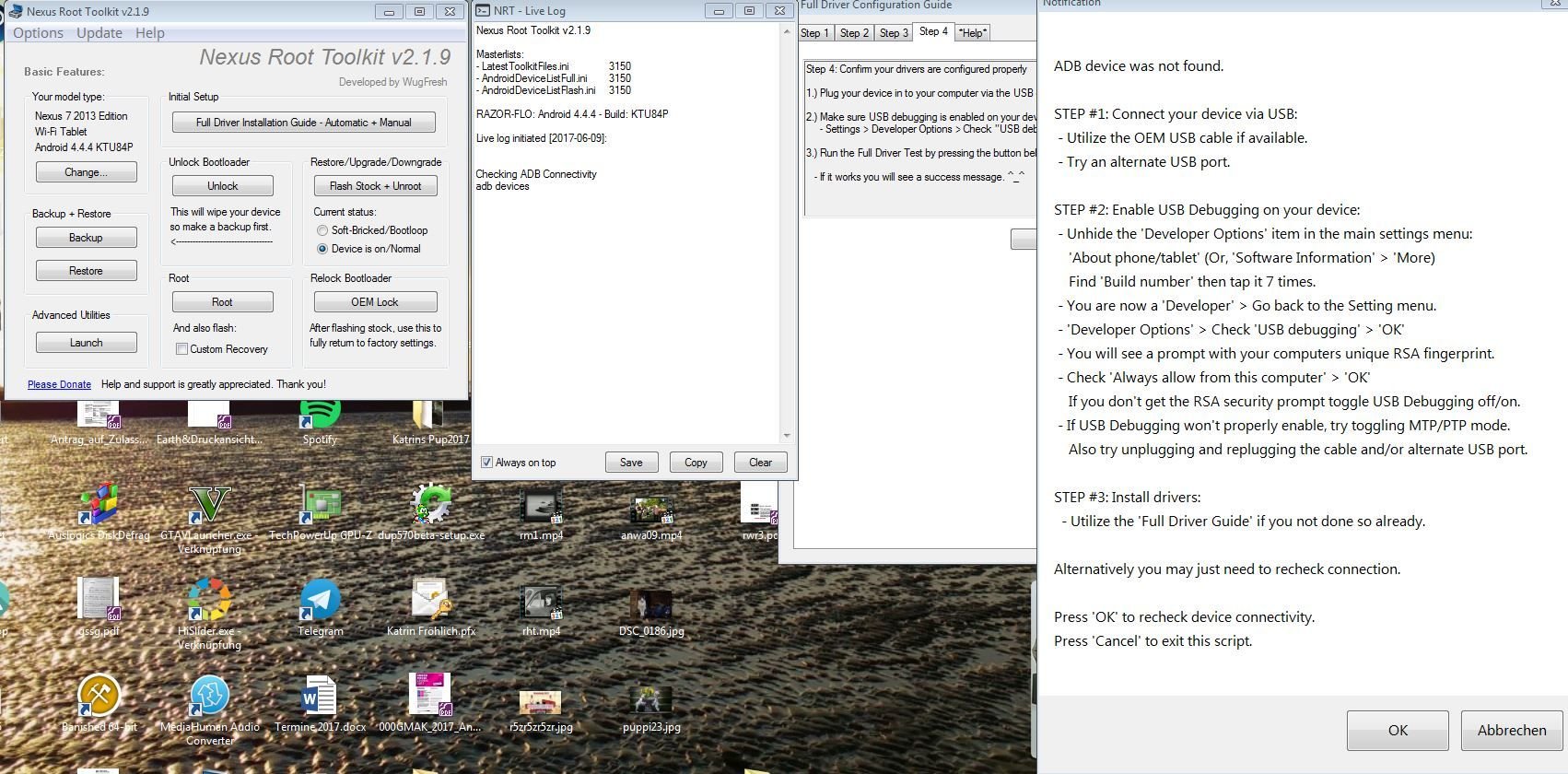Open the rwr3 PDF desktop file
This screenshot has width=1568, height=774.
[x=759, y=511]
